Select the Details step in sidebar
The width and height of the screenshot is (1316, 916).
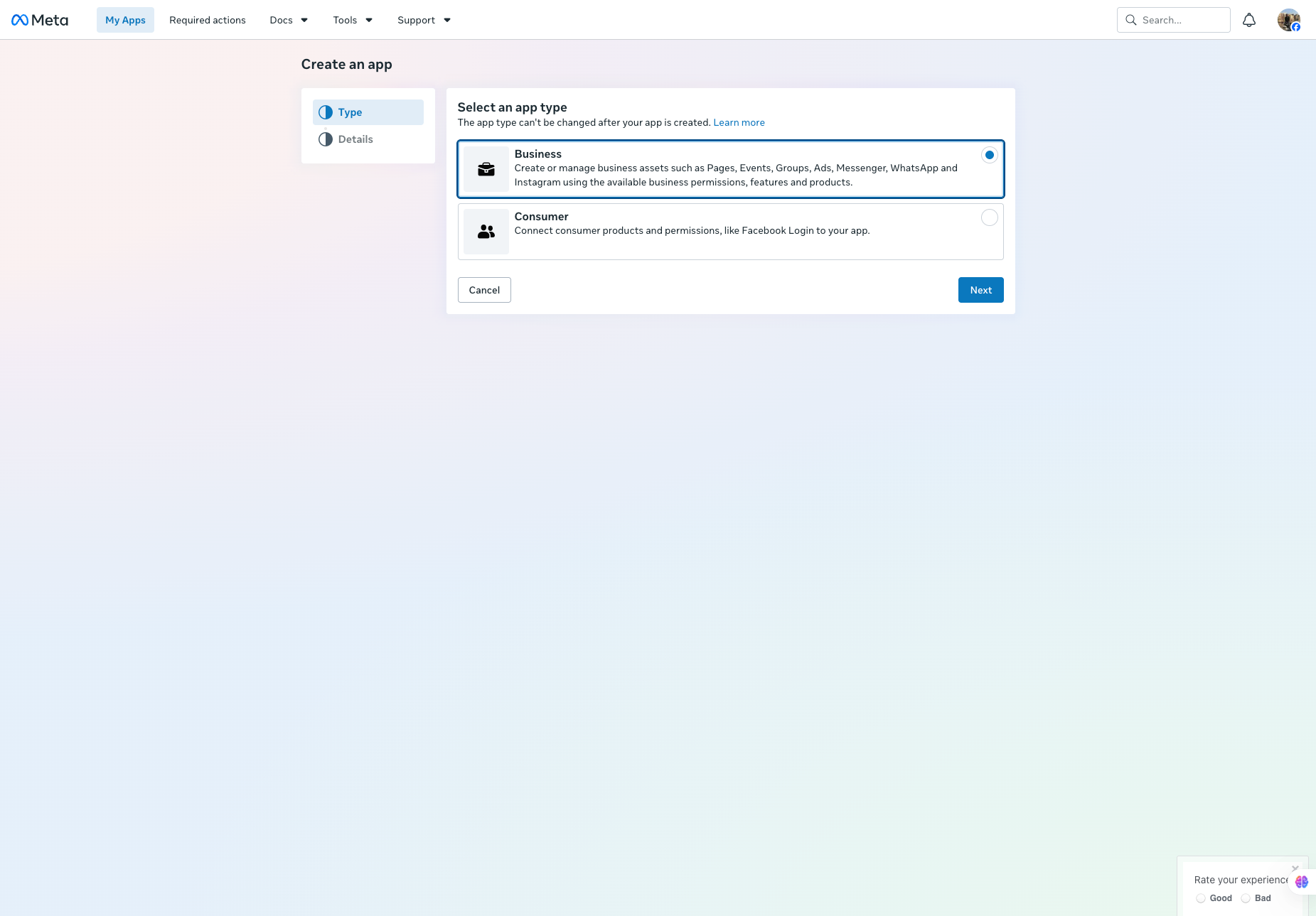coord(368,139)
